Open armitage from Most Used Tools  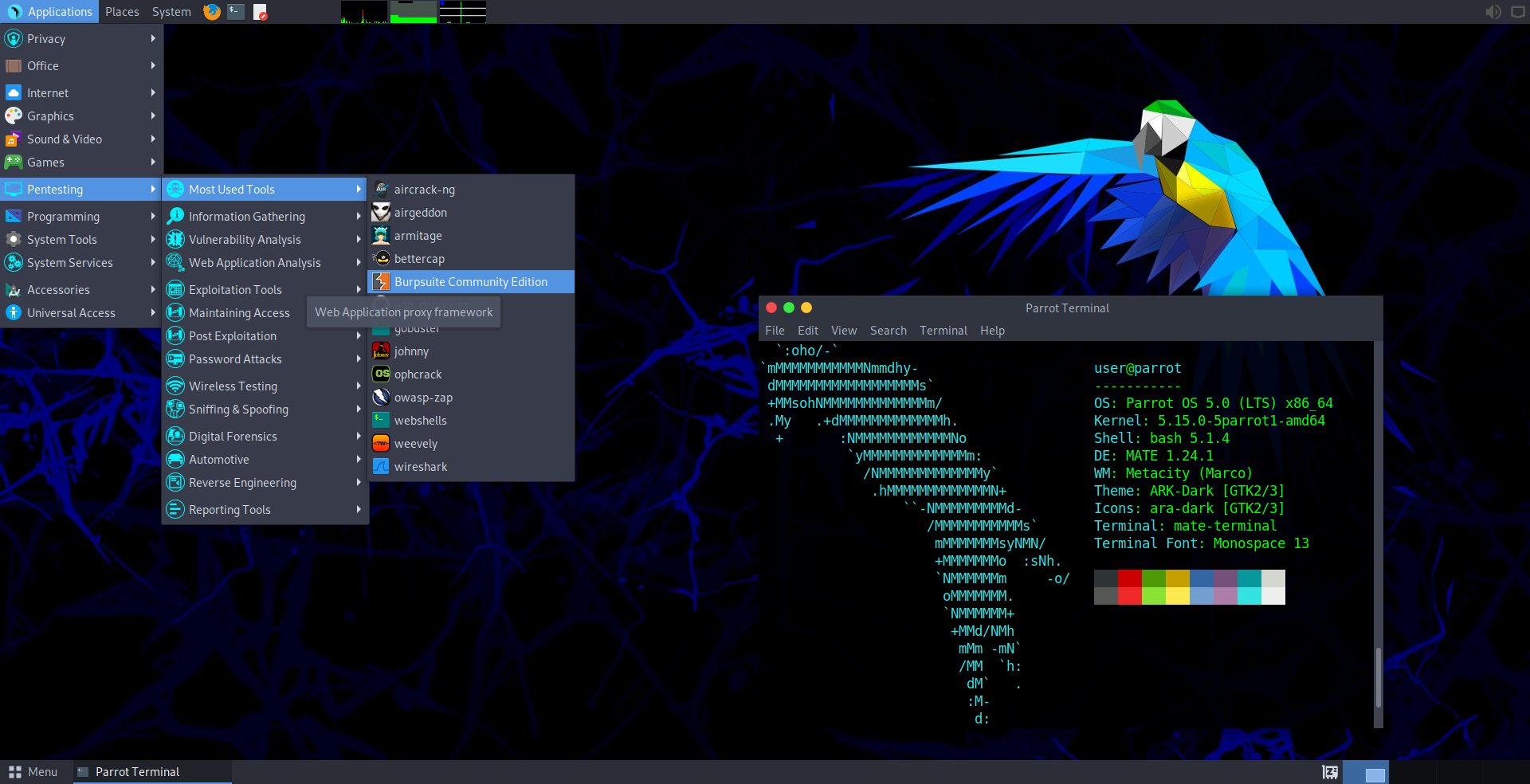(x=417, y=235)
